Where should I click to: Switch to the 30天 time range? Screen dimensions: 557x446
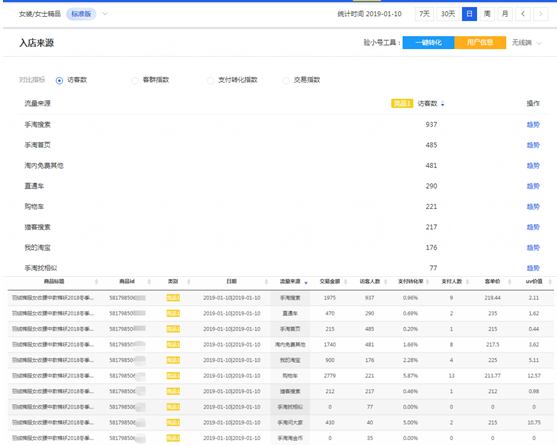[448, 14]
